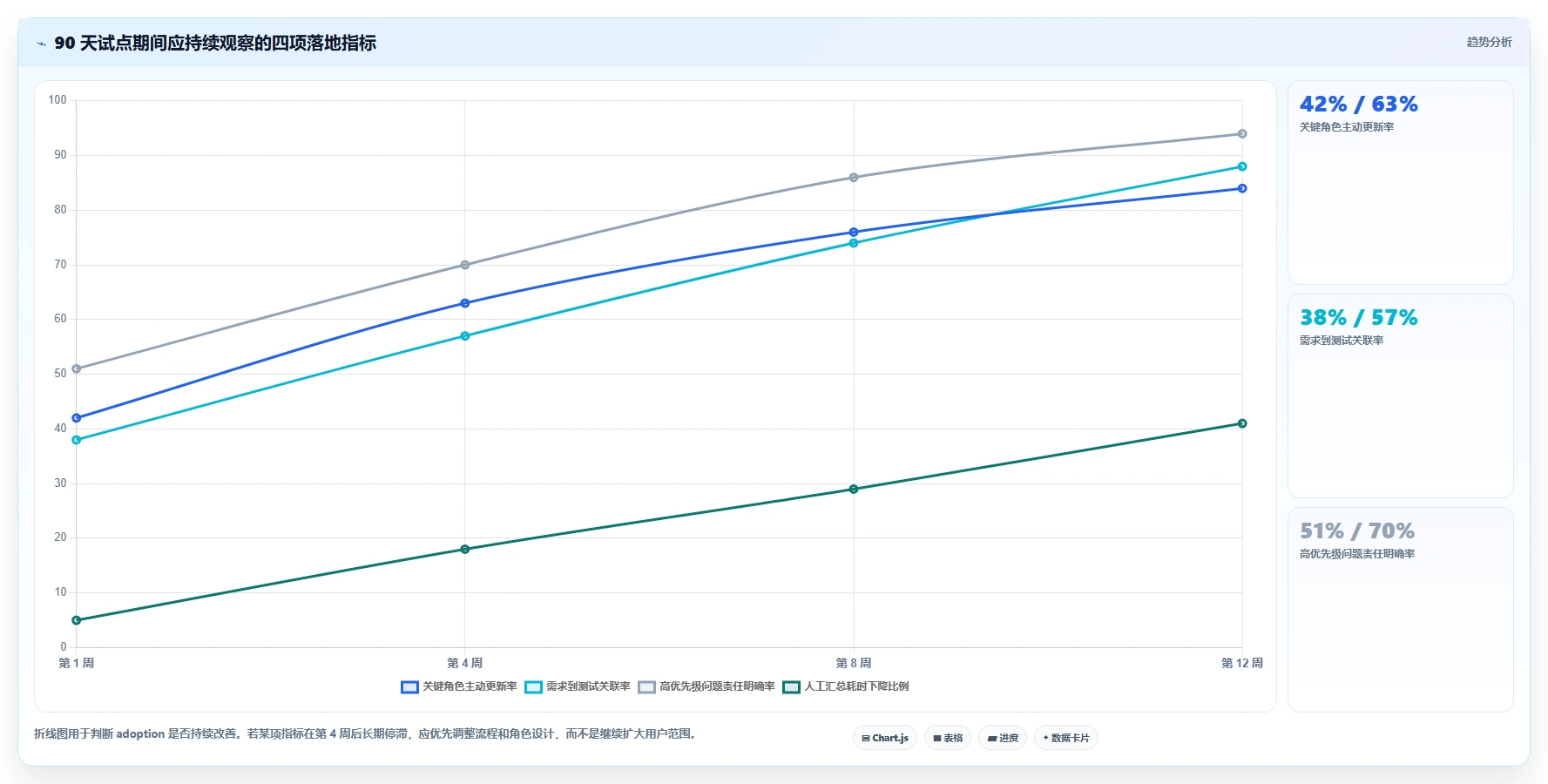Click the cyan line's 第 8 周 point at 74

854,243
